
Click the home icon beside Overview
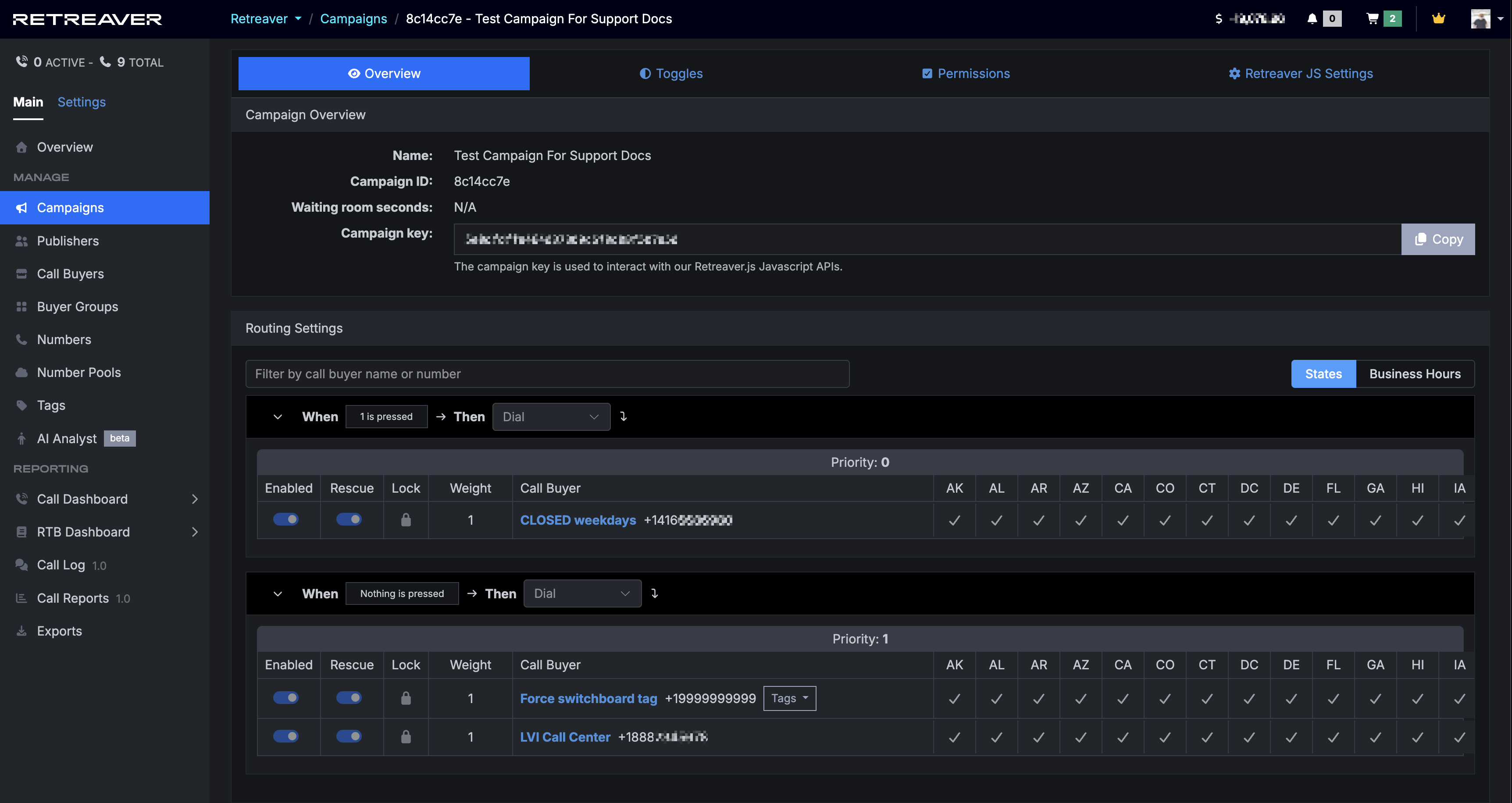click(22, 147)
